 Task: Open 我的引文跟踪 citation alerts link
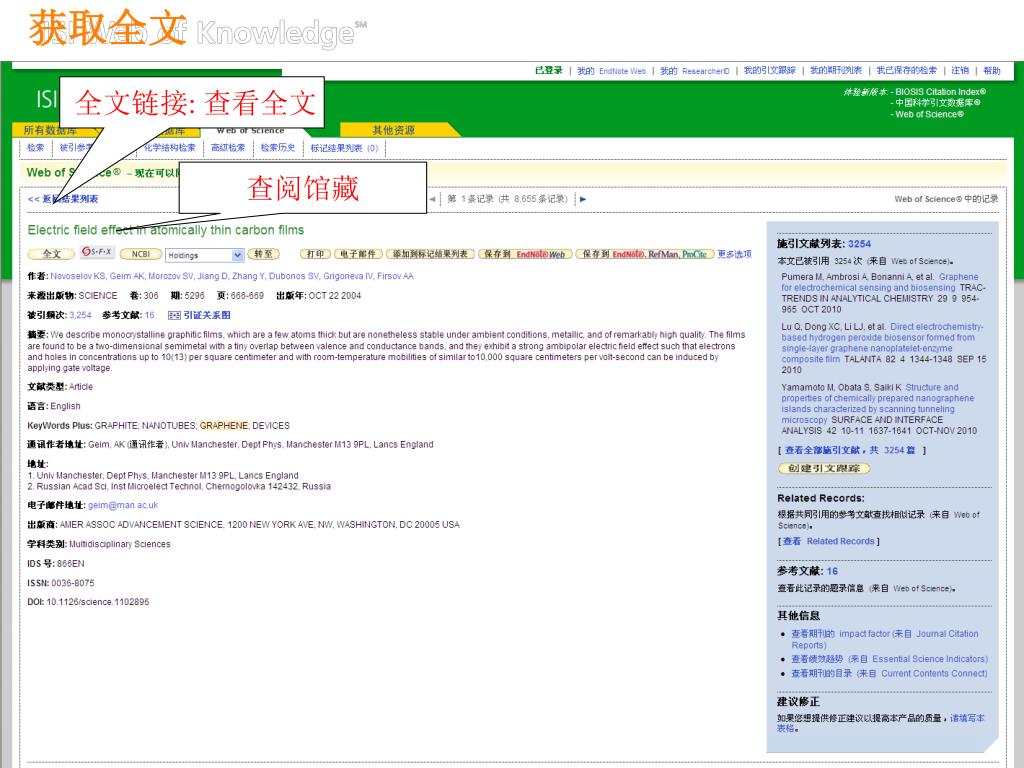tap(769, 71)
